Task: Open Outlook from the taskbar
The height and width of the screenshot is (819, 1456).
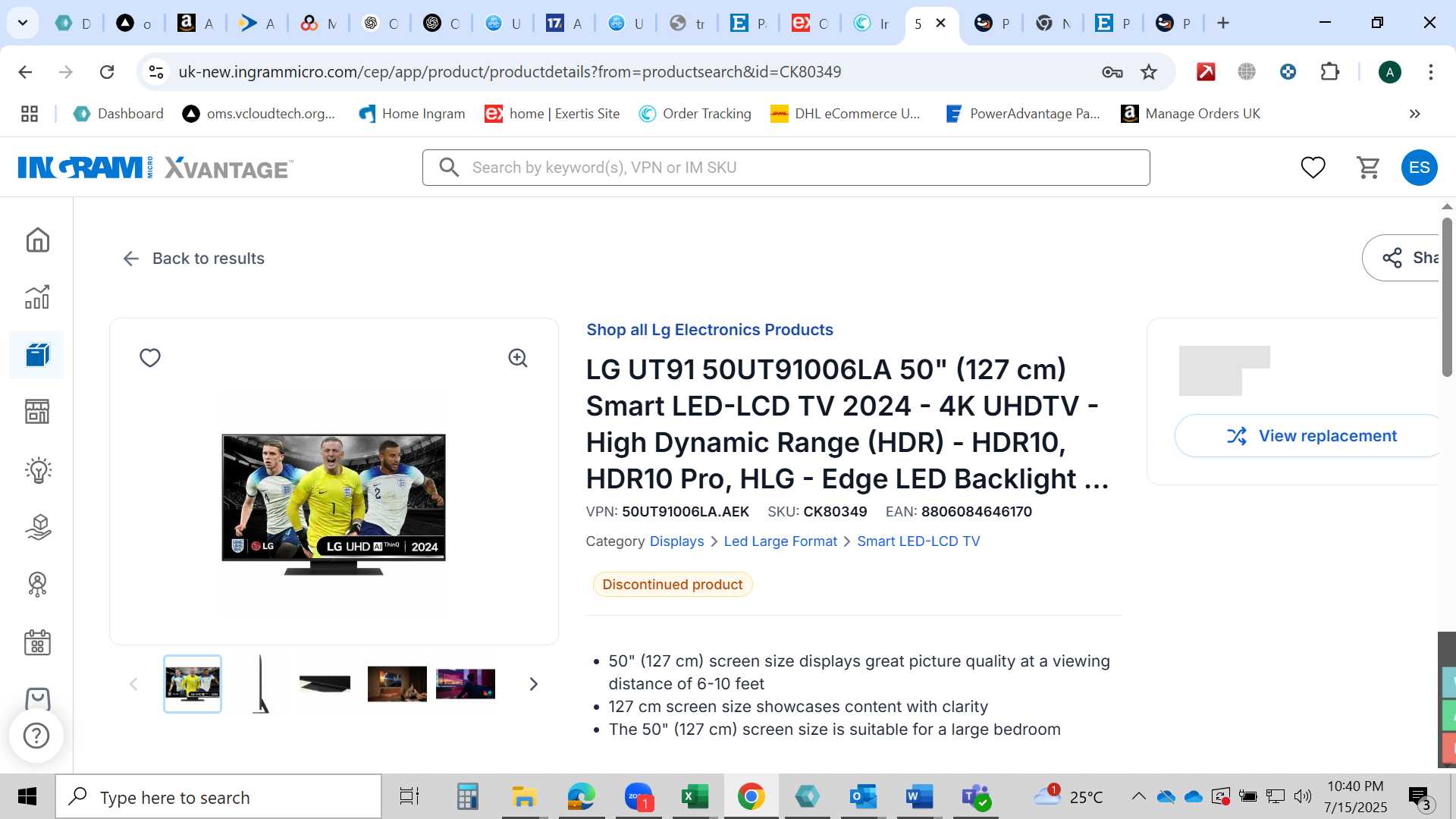Action: pos(863,796)
